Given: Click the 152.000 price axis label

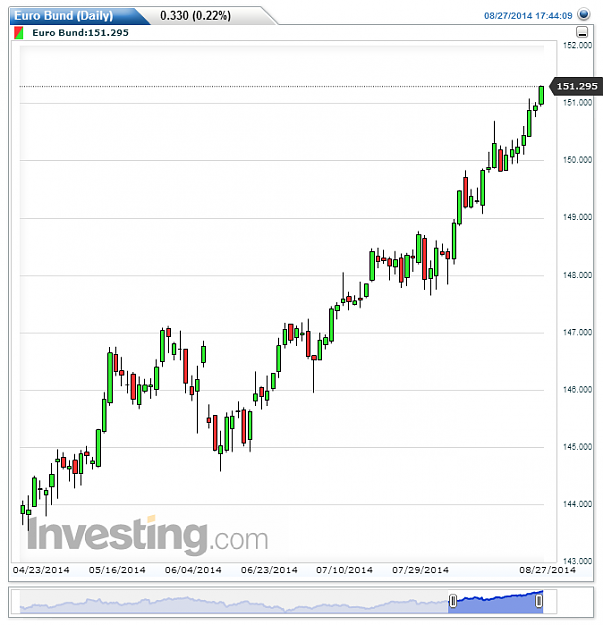Looking at the screenshot, I should (577, 45).
